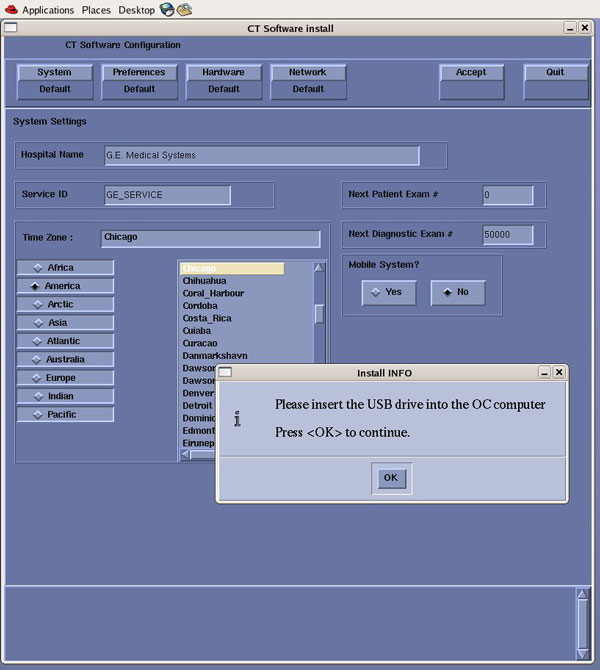Choose Yes for Mobile System
Viewport: 600px width, 670px height.
[389, 293]
